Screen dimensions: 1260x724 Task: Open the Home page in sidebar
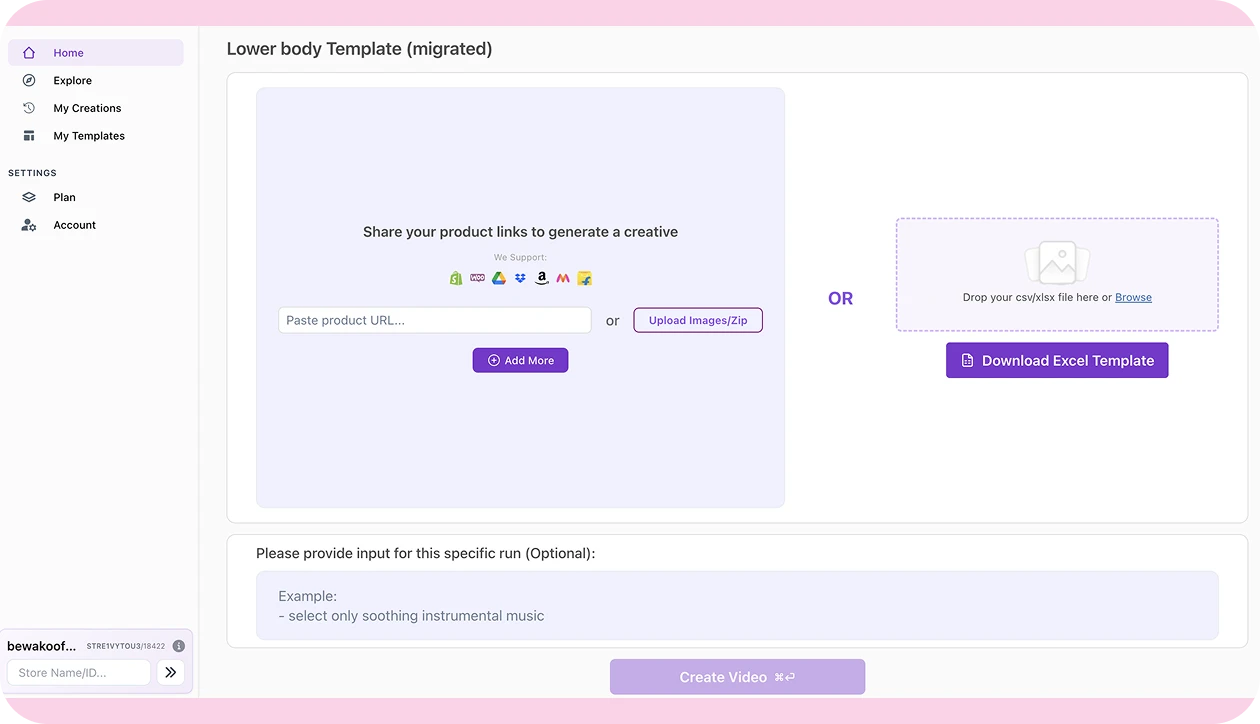[68, 53]
